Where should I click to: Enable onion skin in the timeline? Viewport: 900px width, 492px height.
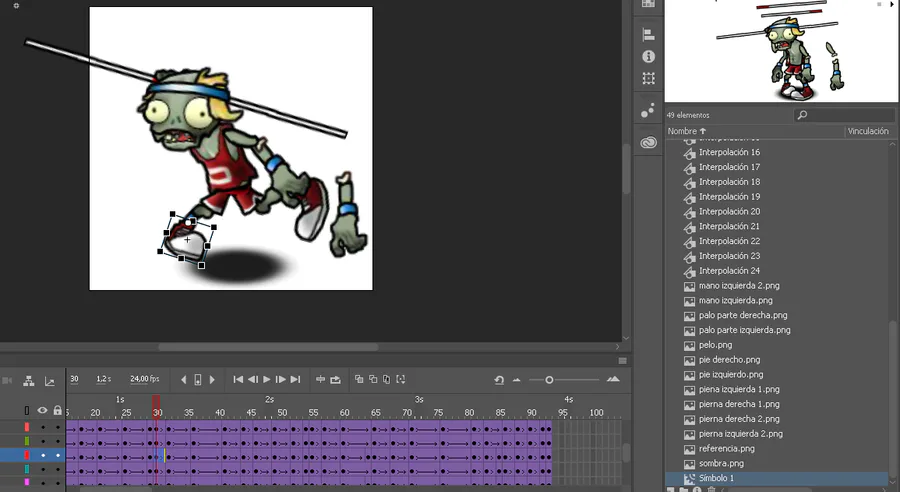pos(359,379)
